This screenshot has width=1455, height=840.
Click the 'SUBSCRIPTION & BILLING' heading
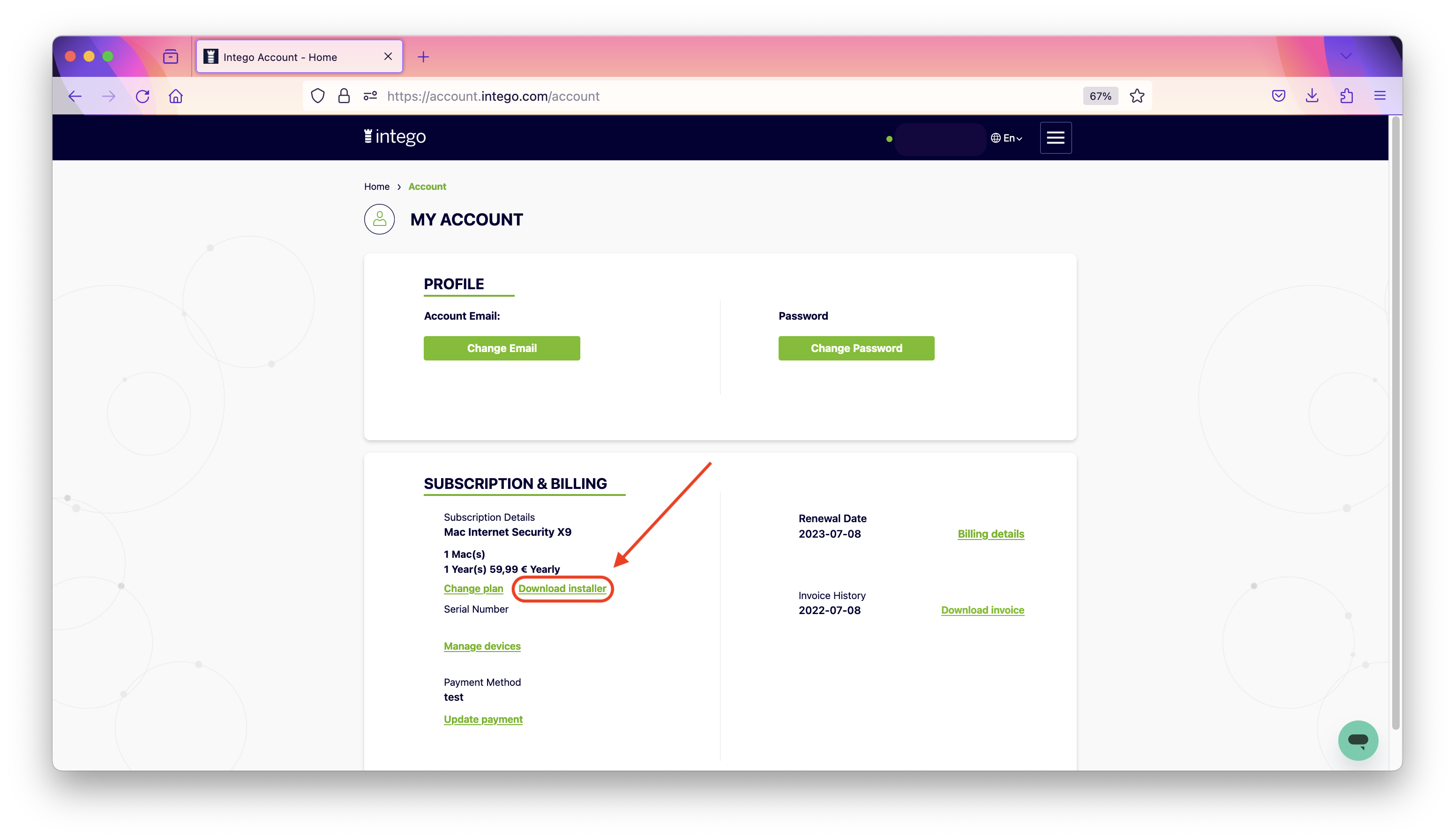click(515, 483)
